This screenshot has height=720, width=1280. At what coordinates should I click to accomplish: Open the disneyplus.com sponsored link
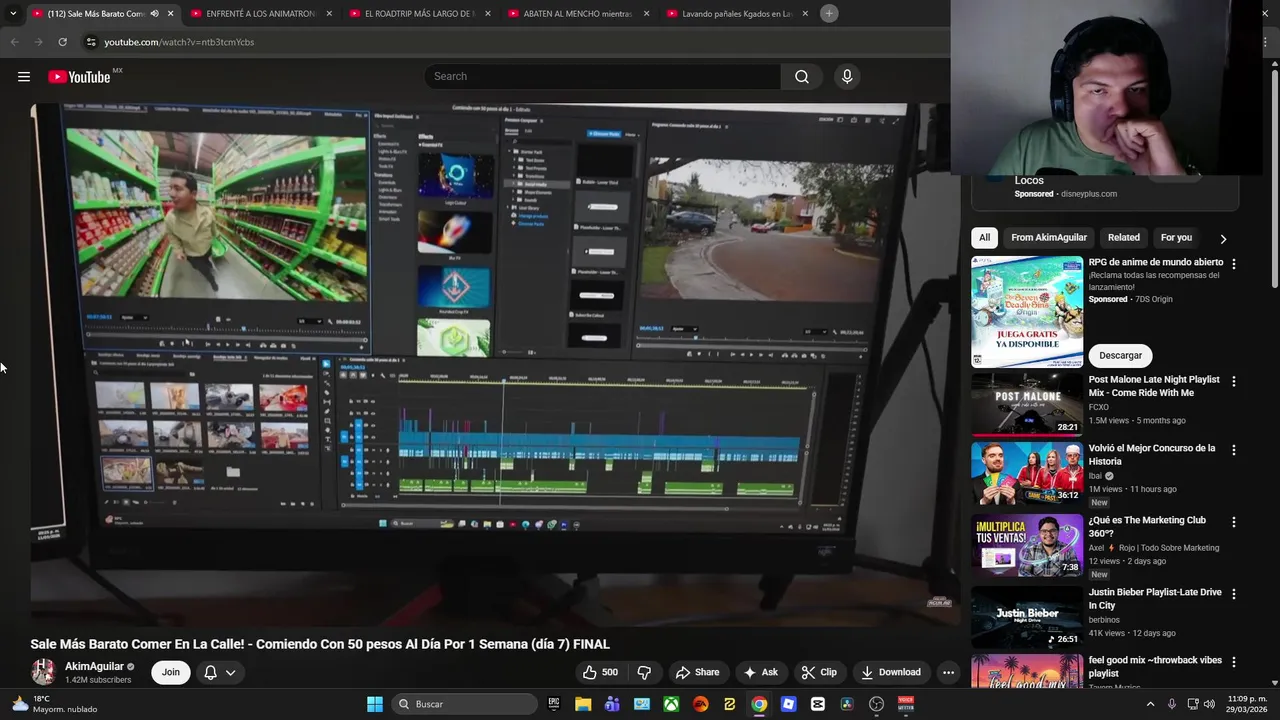click(x=1088, y=194)
